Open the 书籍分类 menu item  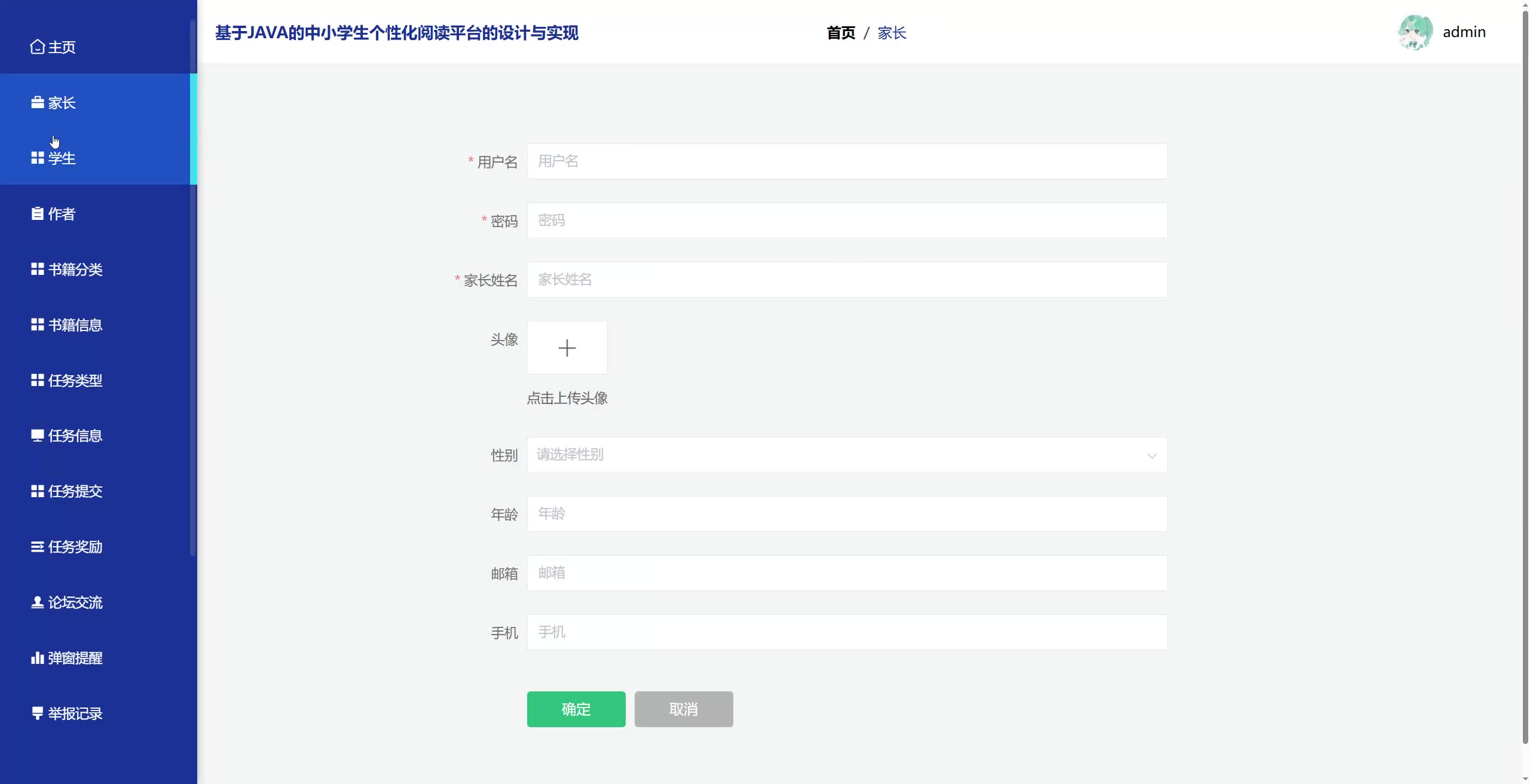point(75,269)
